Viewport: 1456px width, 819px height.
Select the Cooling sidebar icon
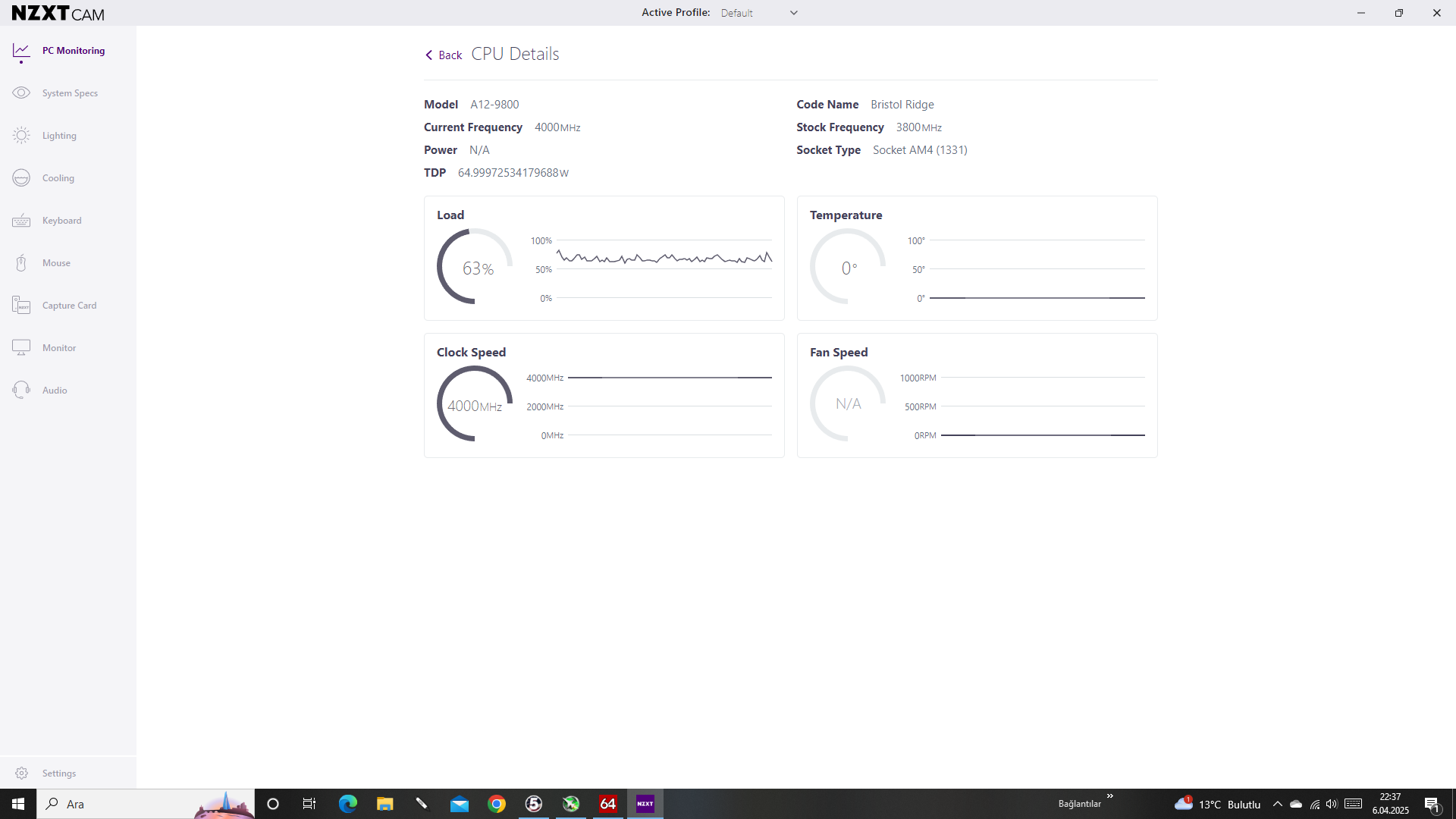pos(21,178)
